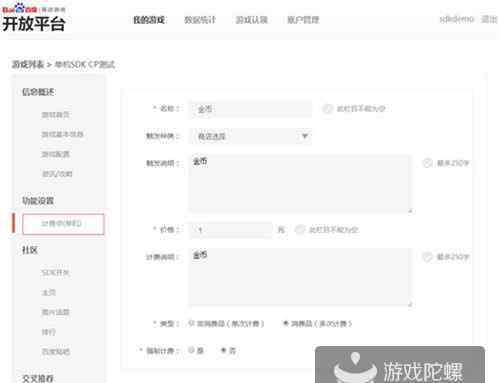Click the hint icon beside the 名称 field

tap(327, 109)
